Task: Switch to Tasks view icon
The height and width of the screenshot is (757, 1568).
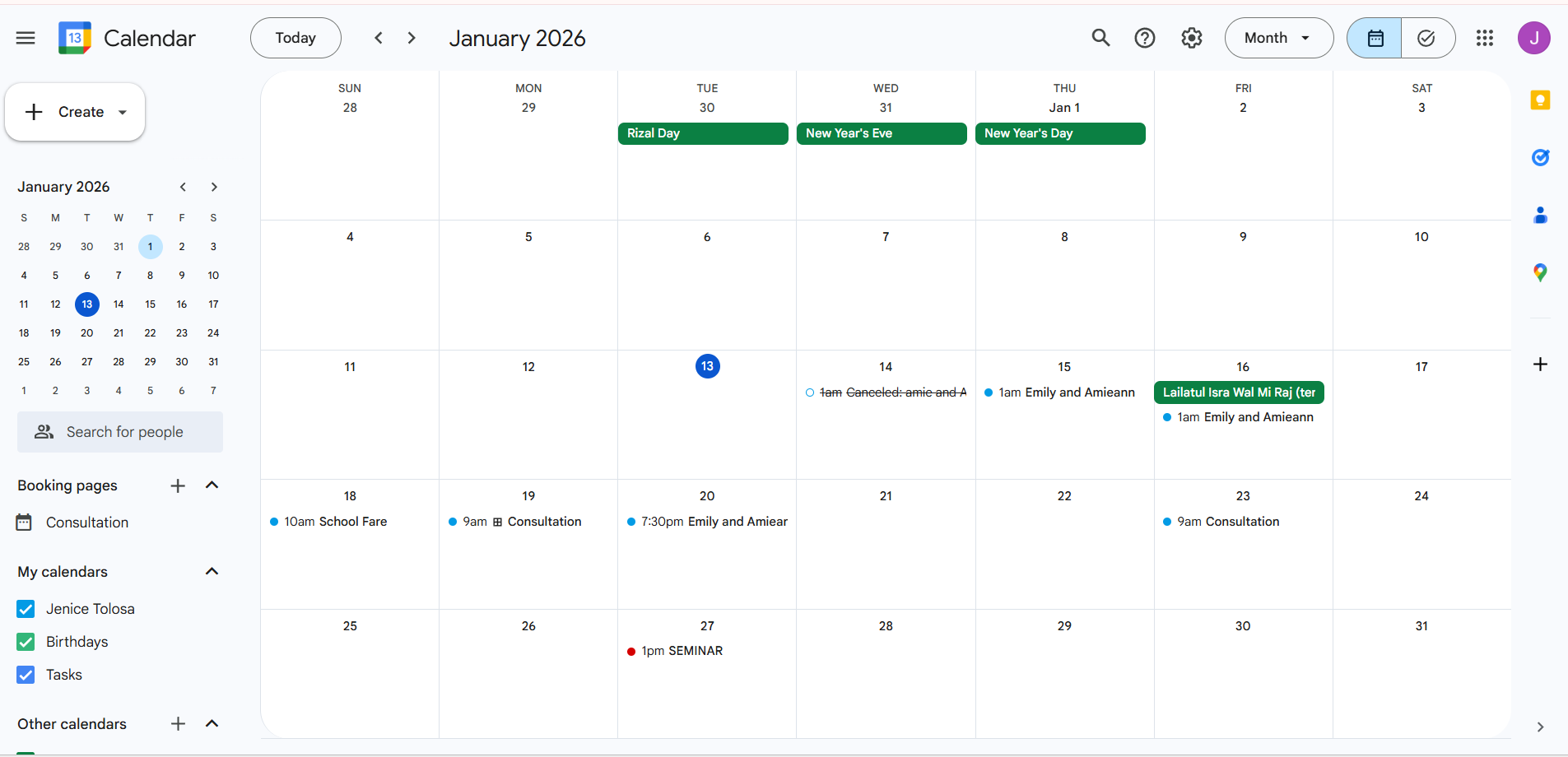Action: pos(1427,38)
